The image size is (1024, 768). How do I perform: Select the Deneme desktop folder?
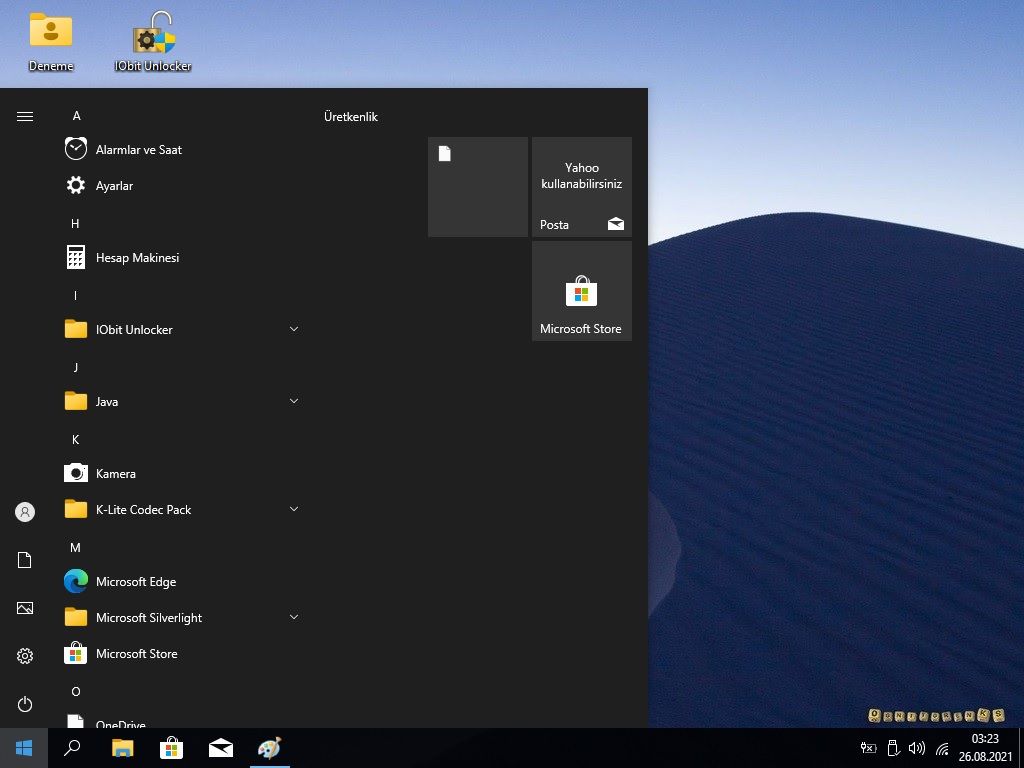(51, 42)
